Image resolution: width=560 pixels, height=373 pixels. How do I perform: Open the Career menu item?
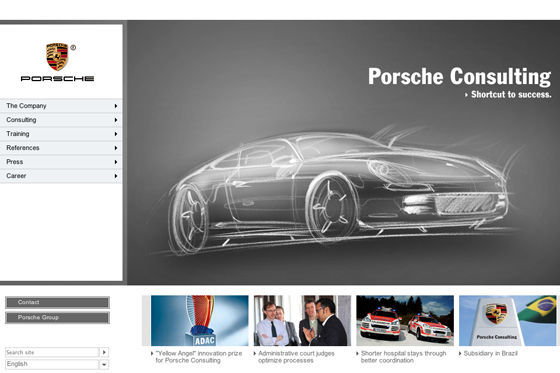tap(61, 176)
